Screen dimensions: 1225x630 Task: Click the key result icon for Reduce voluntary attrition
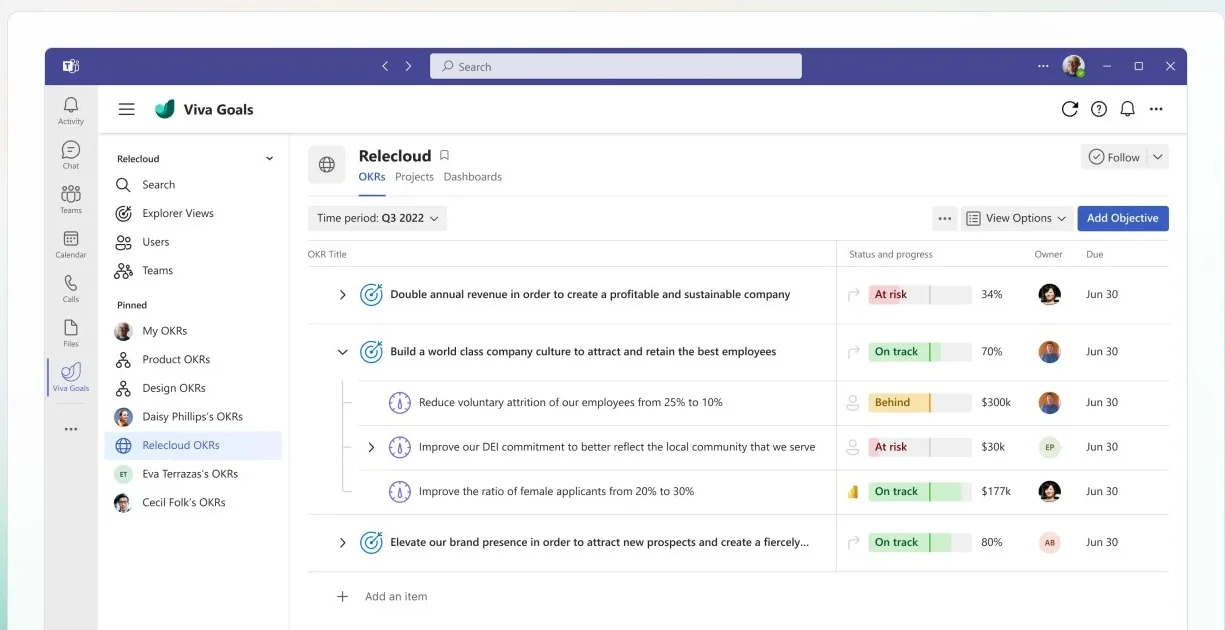coord(400,402)
